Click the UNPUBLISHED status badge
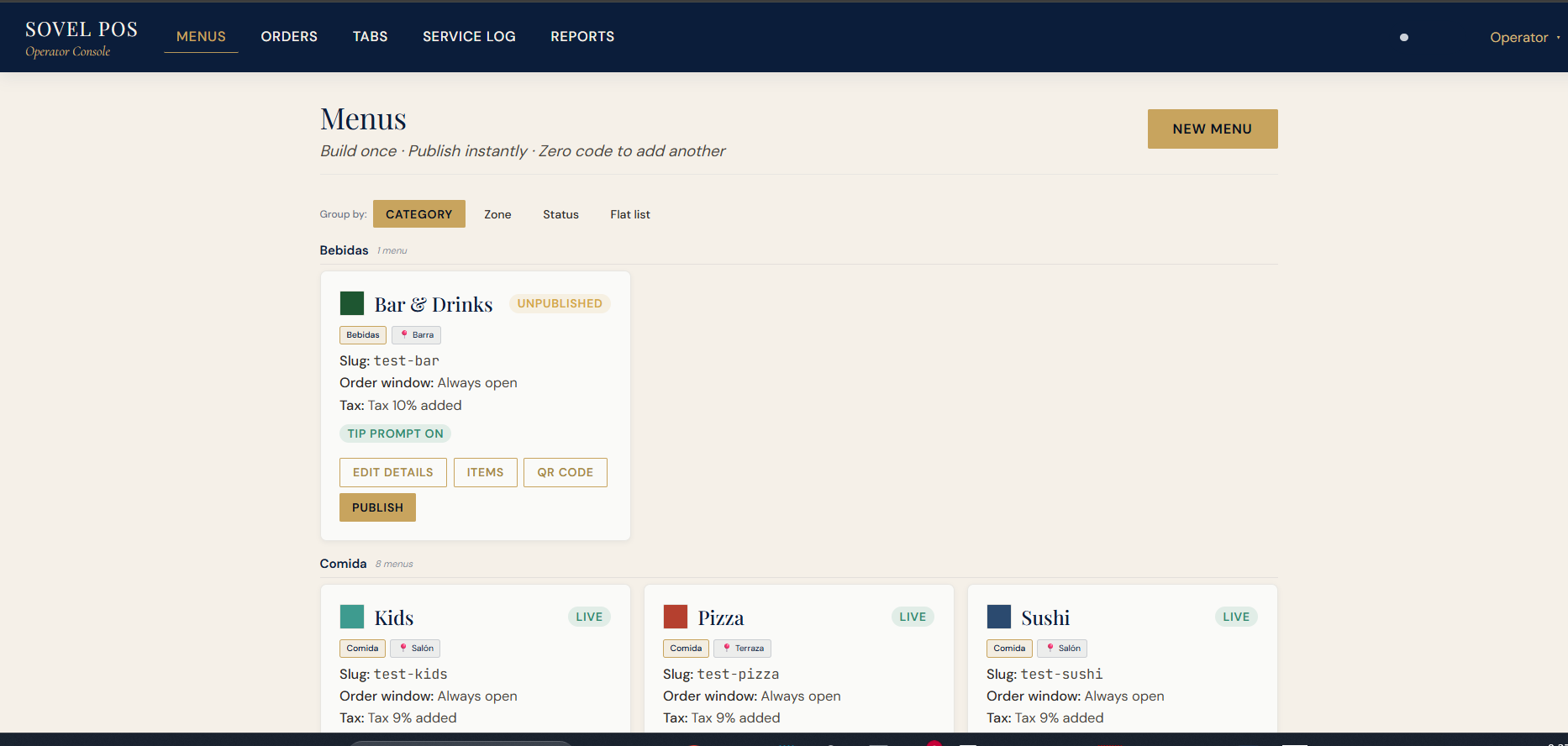 pos(560,303)
